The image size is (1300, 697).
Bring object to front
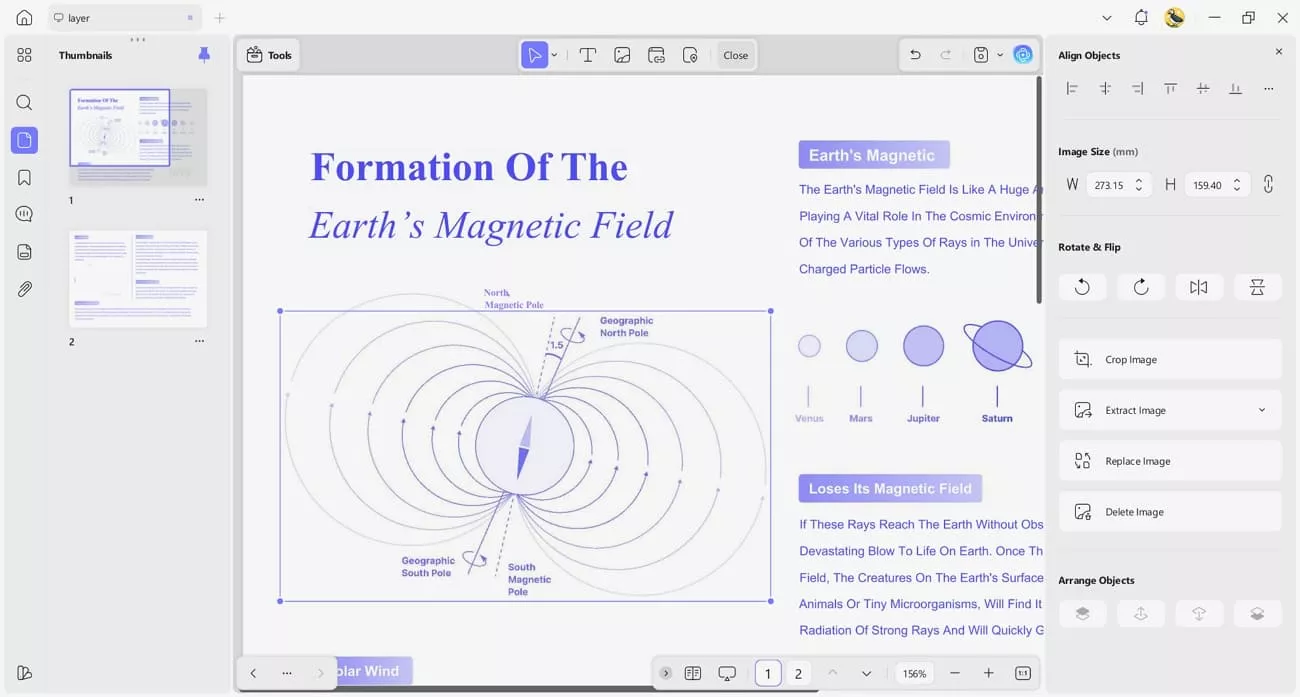(1082, 614)
